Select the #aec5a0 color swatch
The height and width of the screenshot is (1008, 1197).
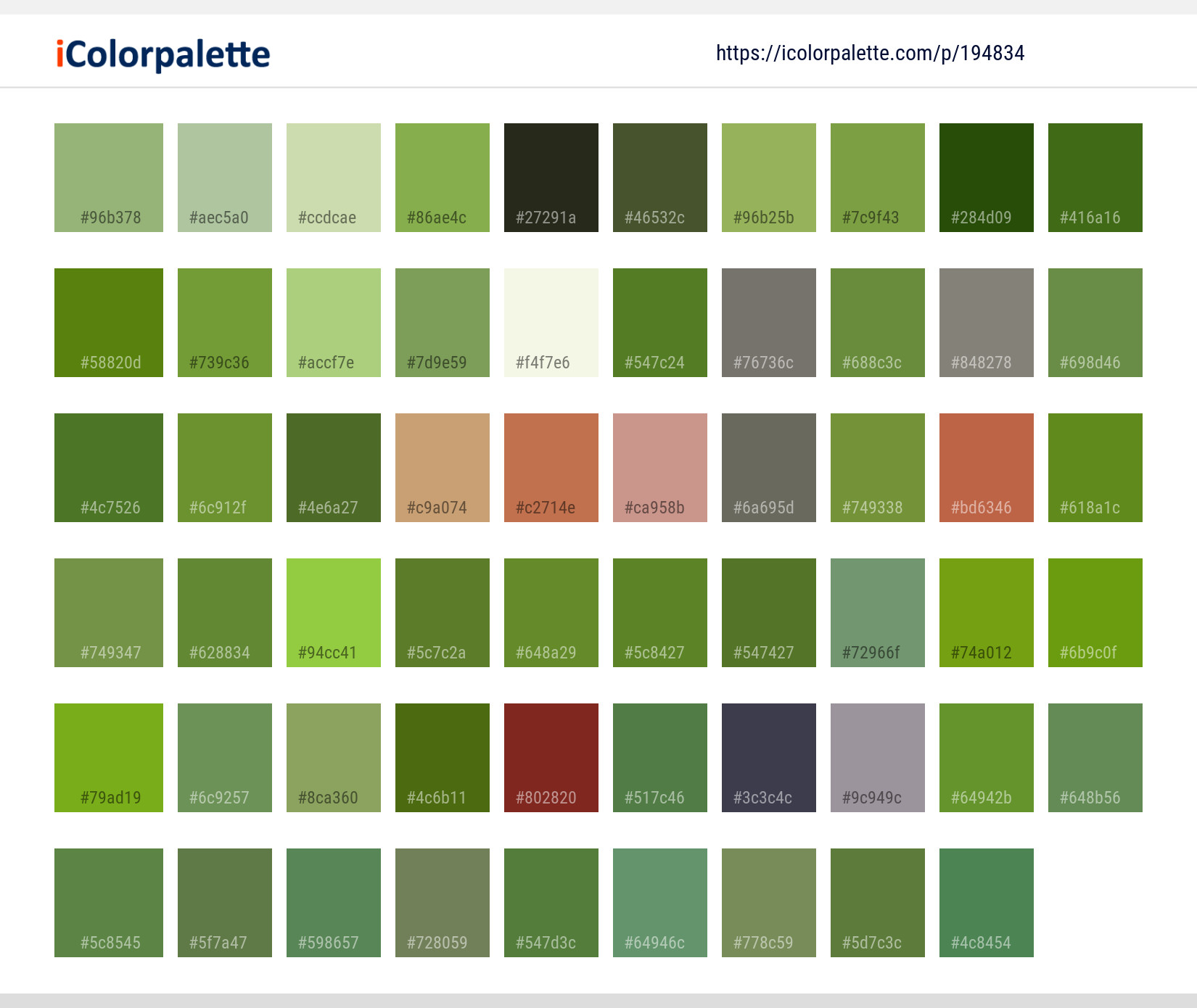[225, 178]
